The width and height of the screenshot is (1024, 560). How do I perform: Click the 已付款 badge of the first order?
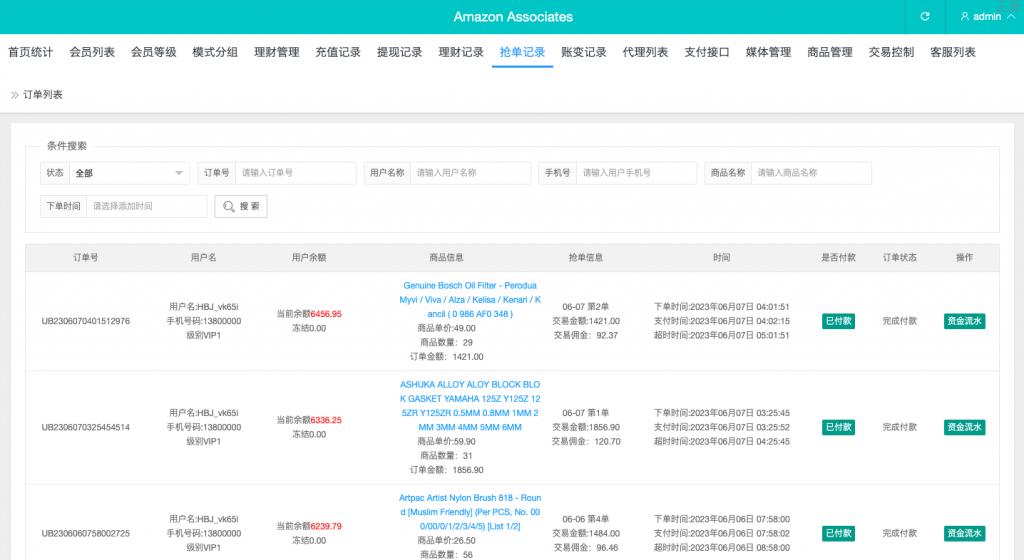(x=838, y=321)
